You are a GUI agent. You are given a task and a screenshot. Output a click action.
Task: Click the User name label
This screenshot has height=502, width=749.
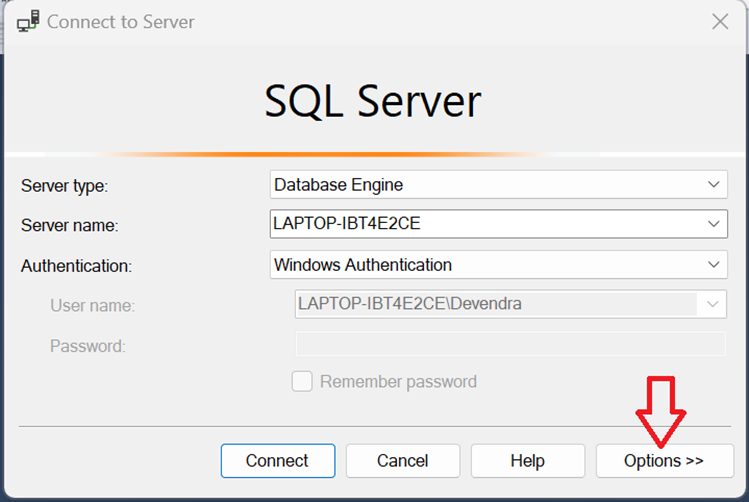93,305
